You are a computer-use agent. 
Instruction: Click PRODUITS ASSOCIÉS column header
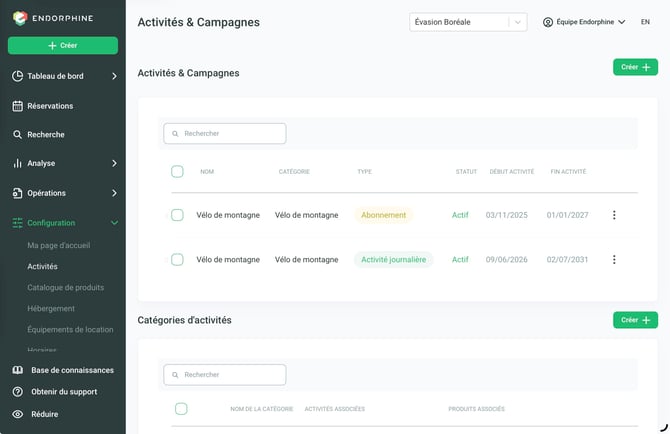pyautogui.click(x=476, y=409)
